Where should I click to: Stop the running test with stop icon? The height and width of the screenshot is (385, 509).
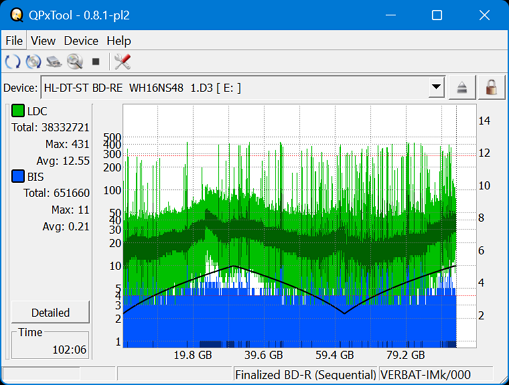(96, 62)
